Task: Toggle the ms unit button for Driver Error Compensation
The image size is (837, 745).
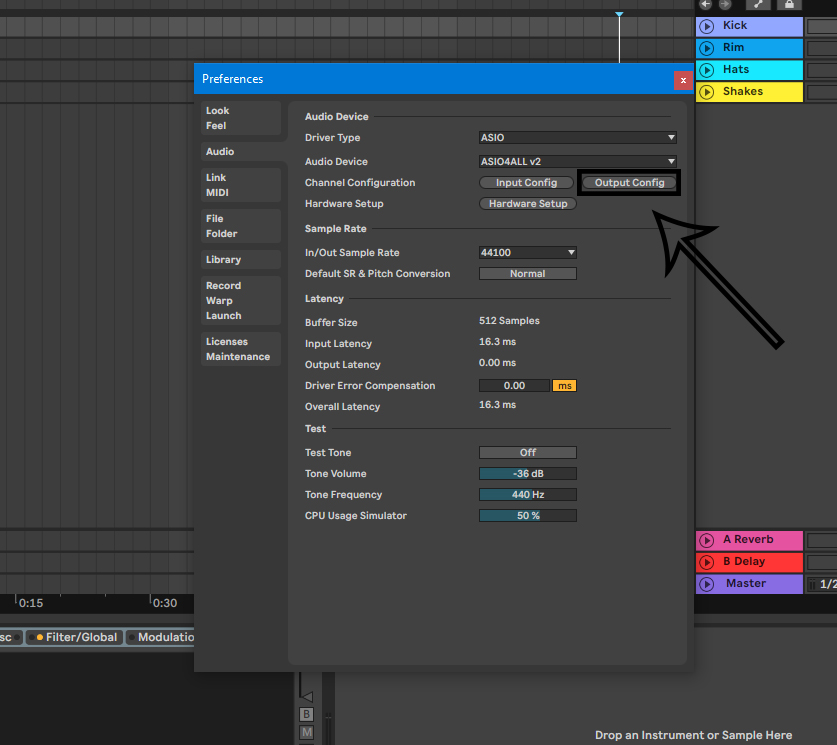Action: 564,386
